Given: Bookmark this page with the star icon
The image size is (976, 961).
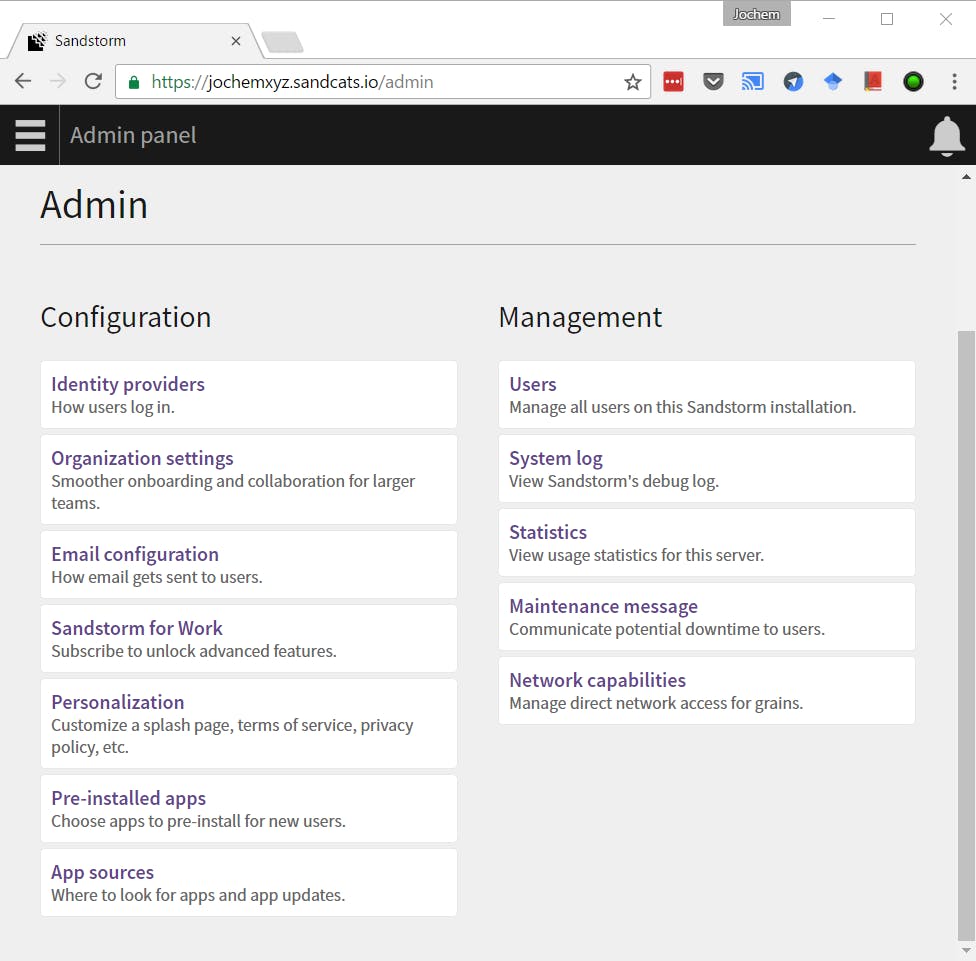Looking at the screenshot, I should pos(632,82).
